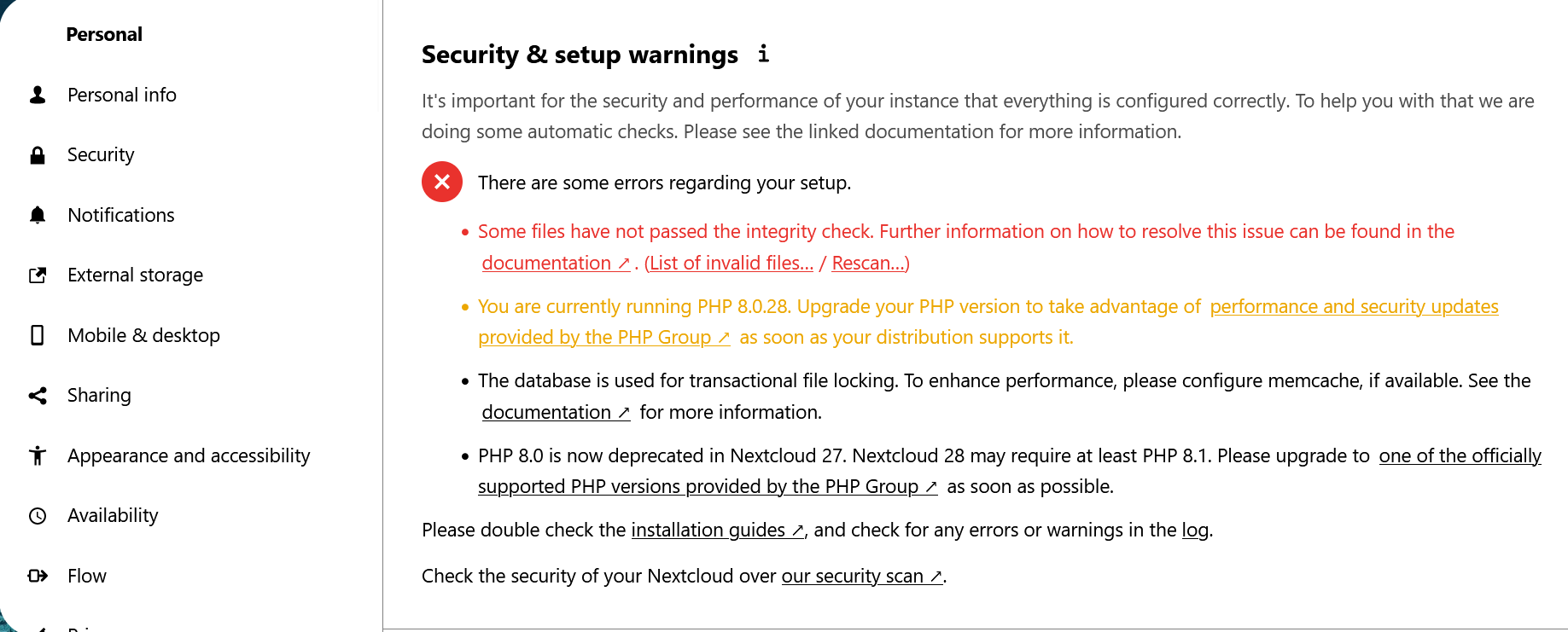Click the info icon beside warnings heading

pos(763,54)
